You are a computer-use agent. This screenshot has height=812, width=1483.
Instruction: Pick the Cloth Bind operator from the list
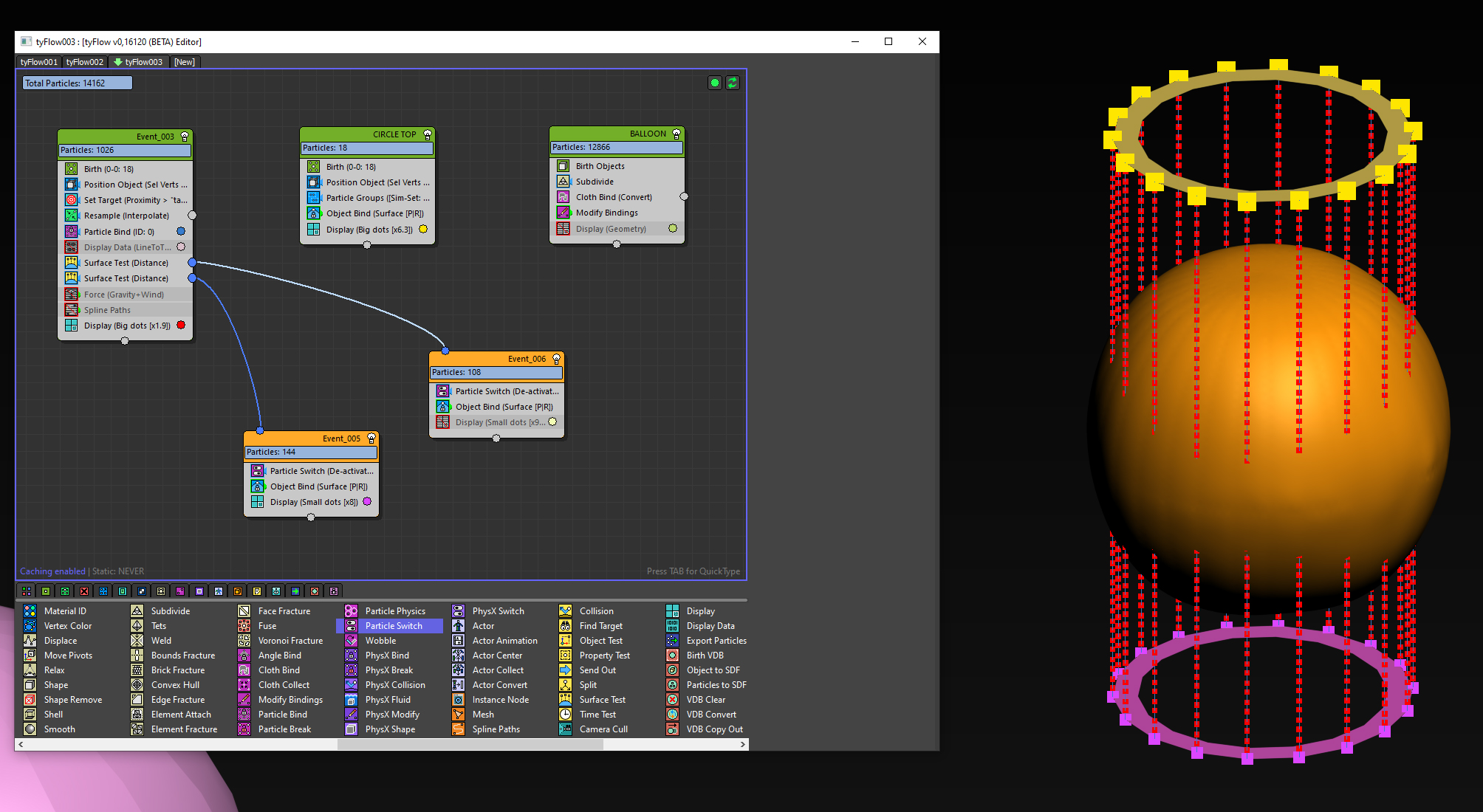[278, 670]
